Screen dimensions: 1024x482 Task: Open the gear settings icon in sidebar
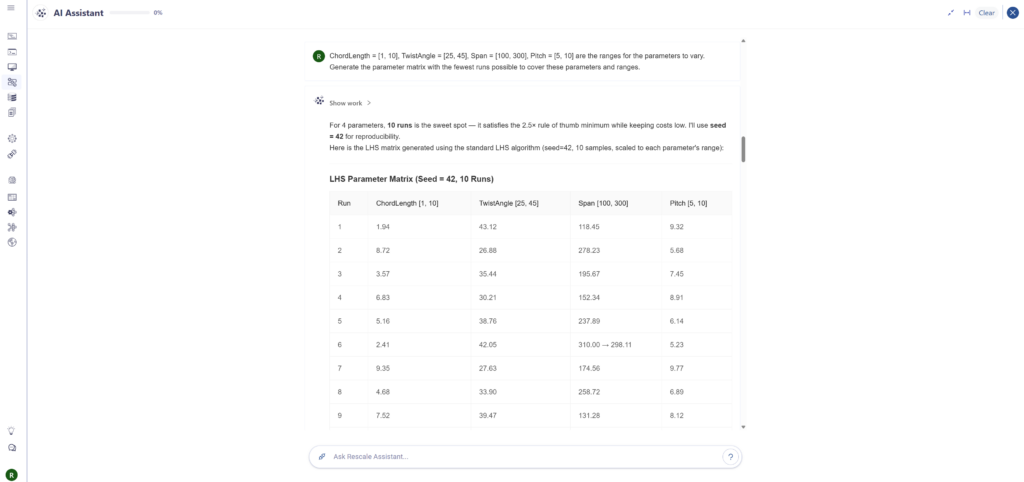(12, 138)
